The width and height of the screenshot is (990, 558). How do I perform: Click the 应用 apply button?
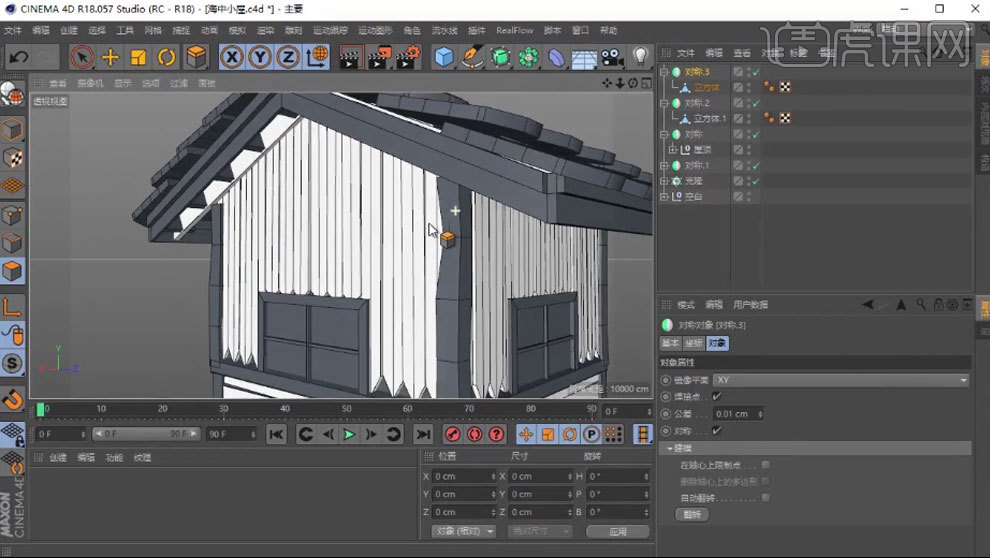(x=617, y=531)
